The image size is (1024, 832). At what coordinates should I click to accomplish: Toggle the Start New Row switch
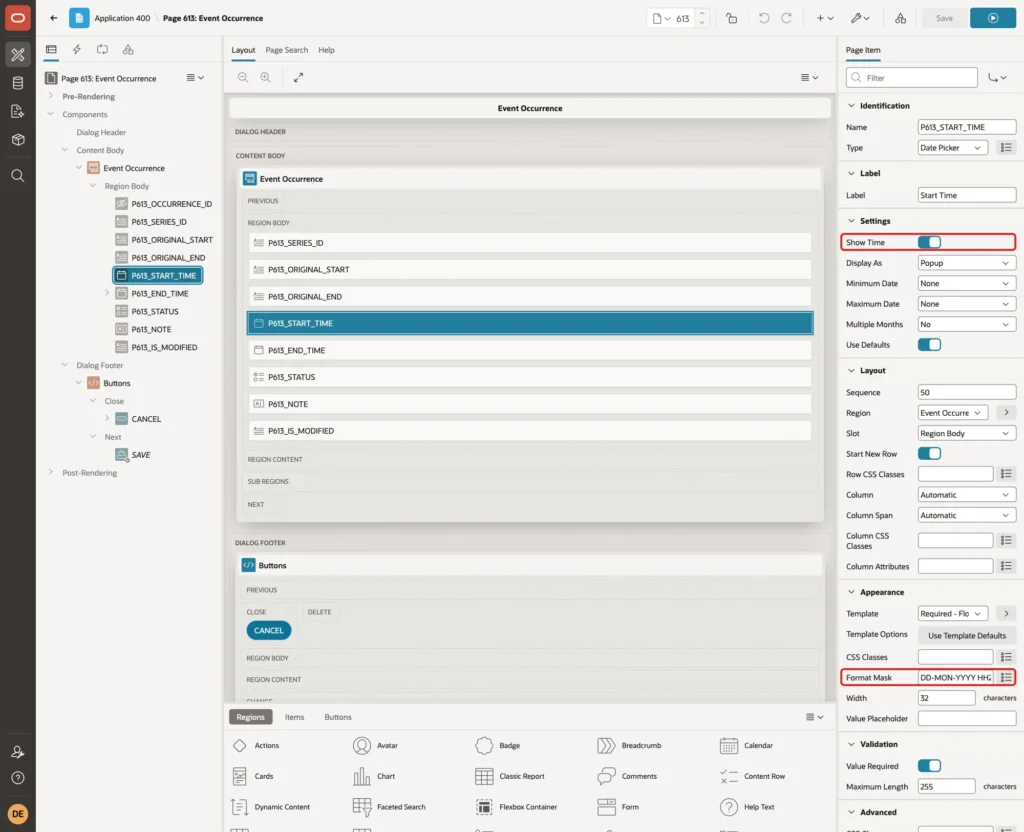pyautogui.click(x=929, y=454)
